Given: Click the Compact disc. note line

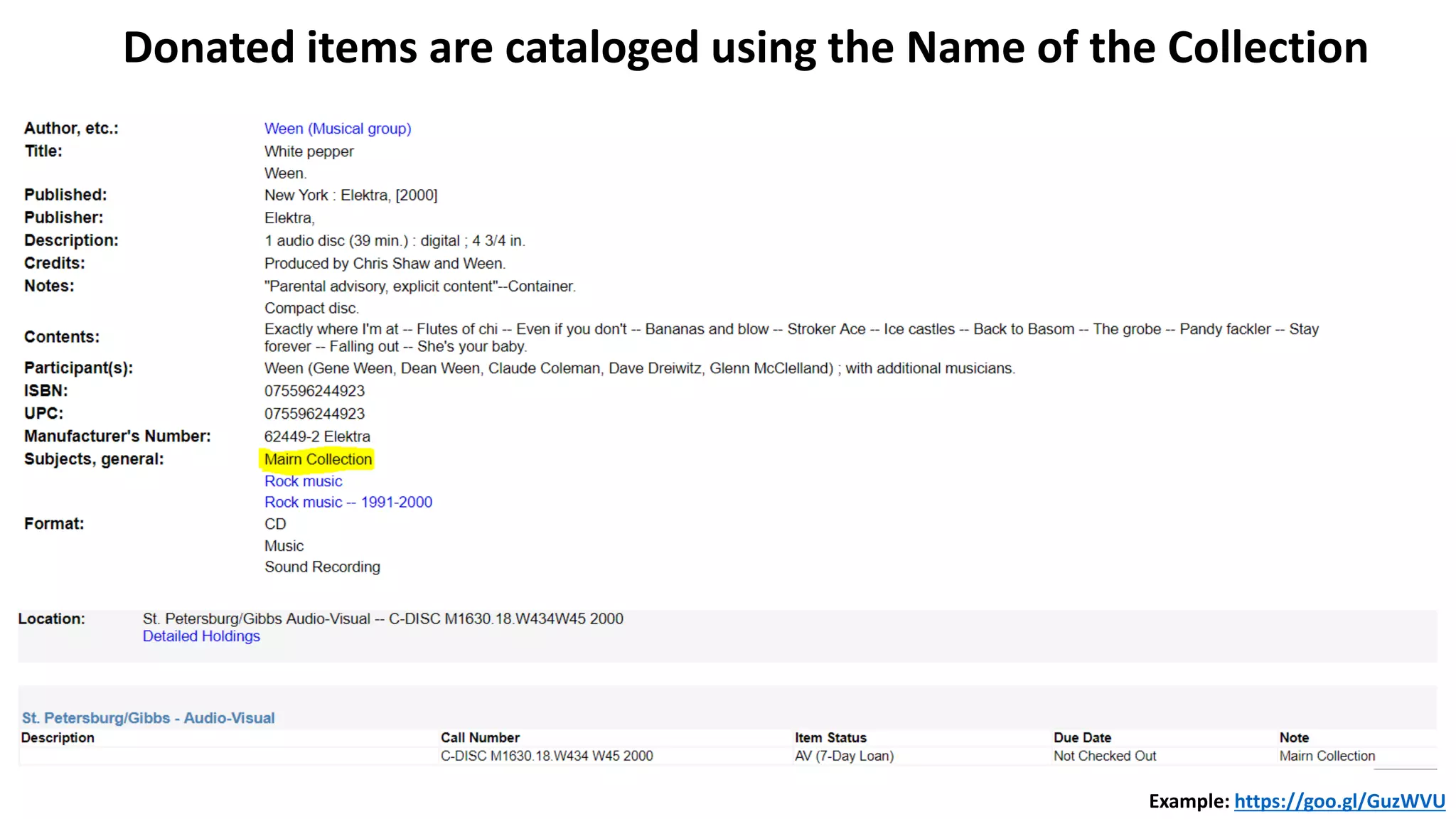Looking at the screenshot, I should (311, 309).
